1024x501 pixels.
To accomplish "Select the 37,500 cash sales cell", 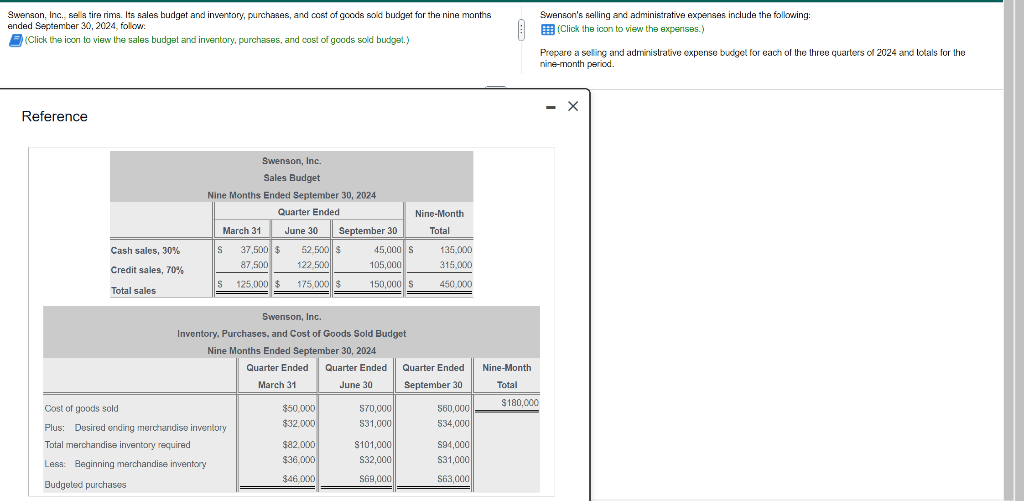I will (x=255, y=250).
